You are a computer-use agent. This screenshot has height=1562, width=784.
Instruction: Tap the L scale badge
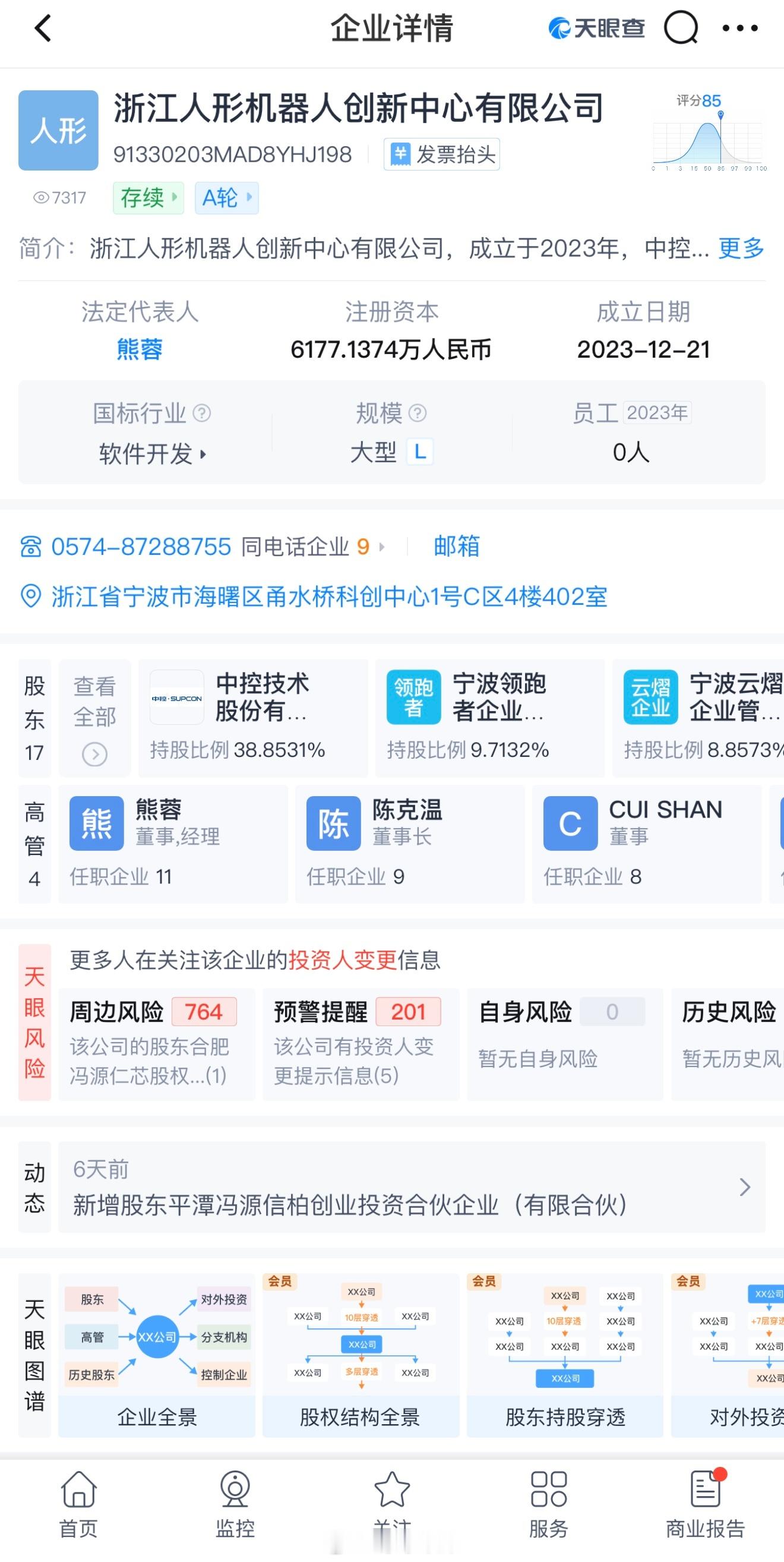[x=419, y=452]
